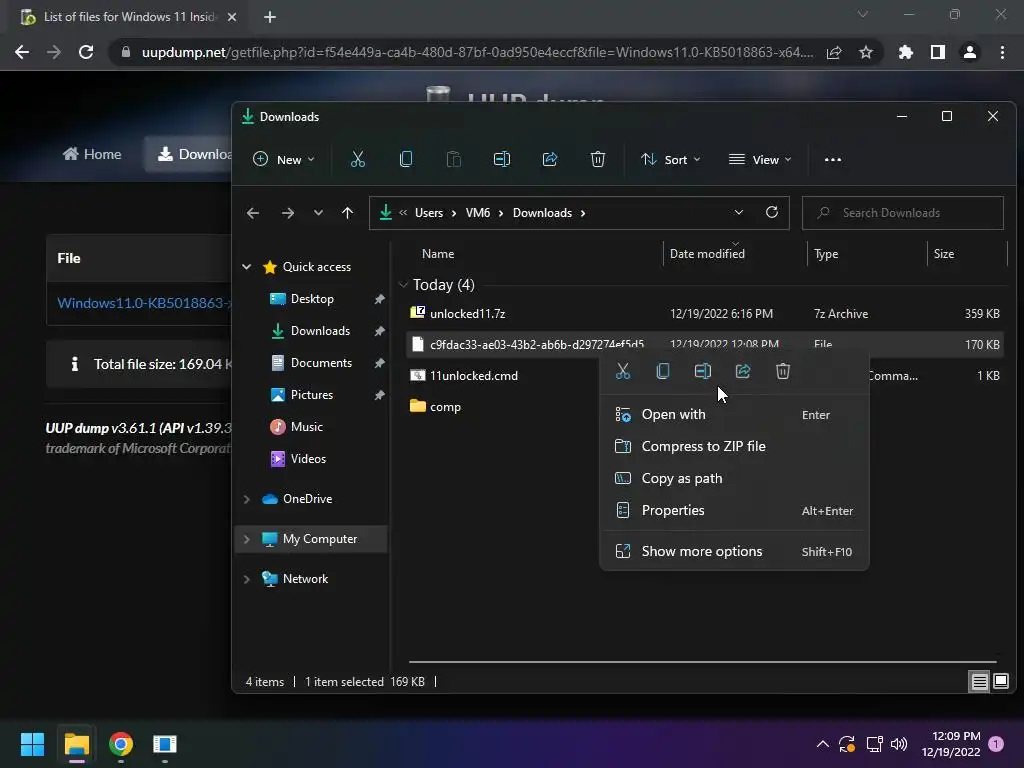Click the Copy icon in Explorer toolbar
This screenshot has height=768, width=1024.
click(406, 159)
